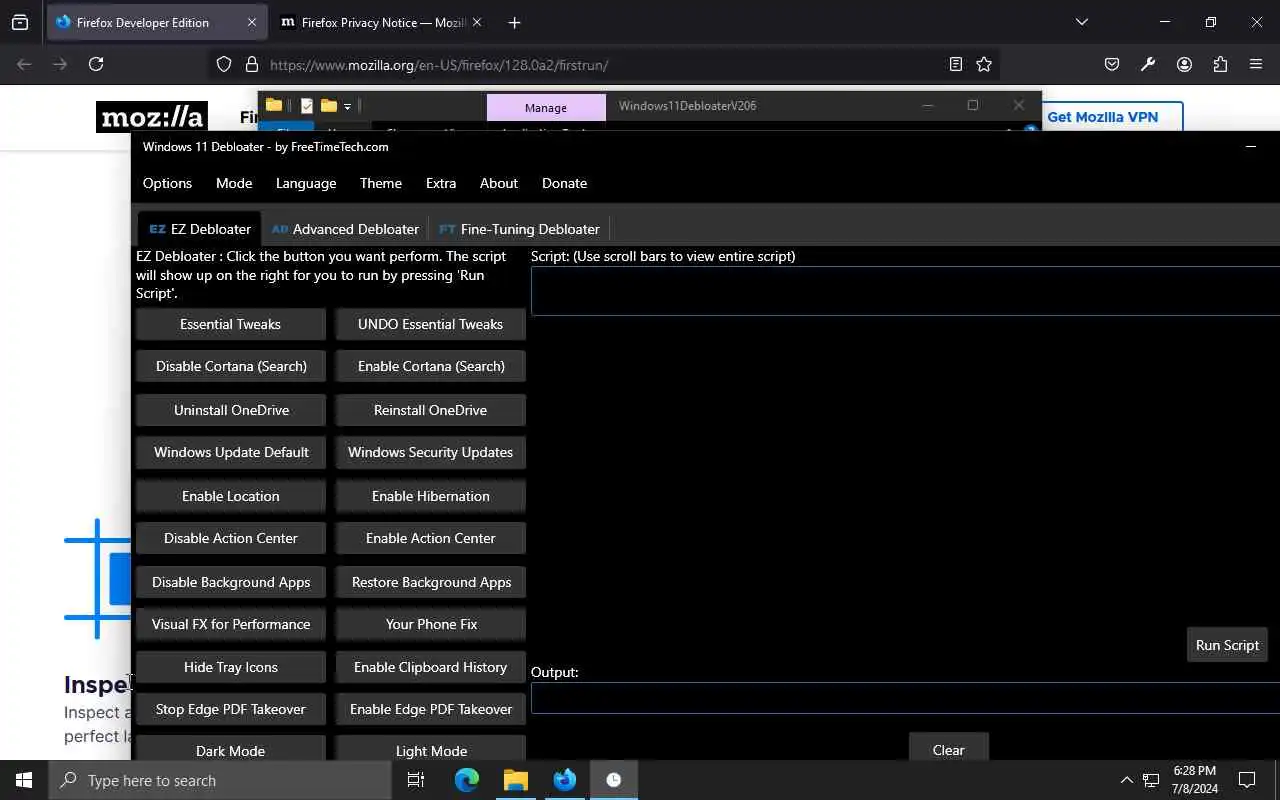Click the Windows taskbar search box
The image size is (1280, 800).
point(220,780)
